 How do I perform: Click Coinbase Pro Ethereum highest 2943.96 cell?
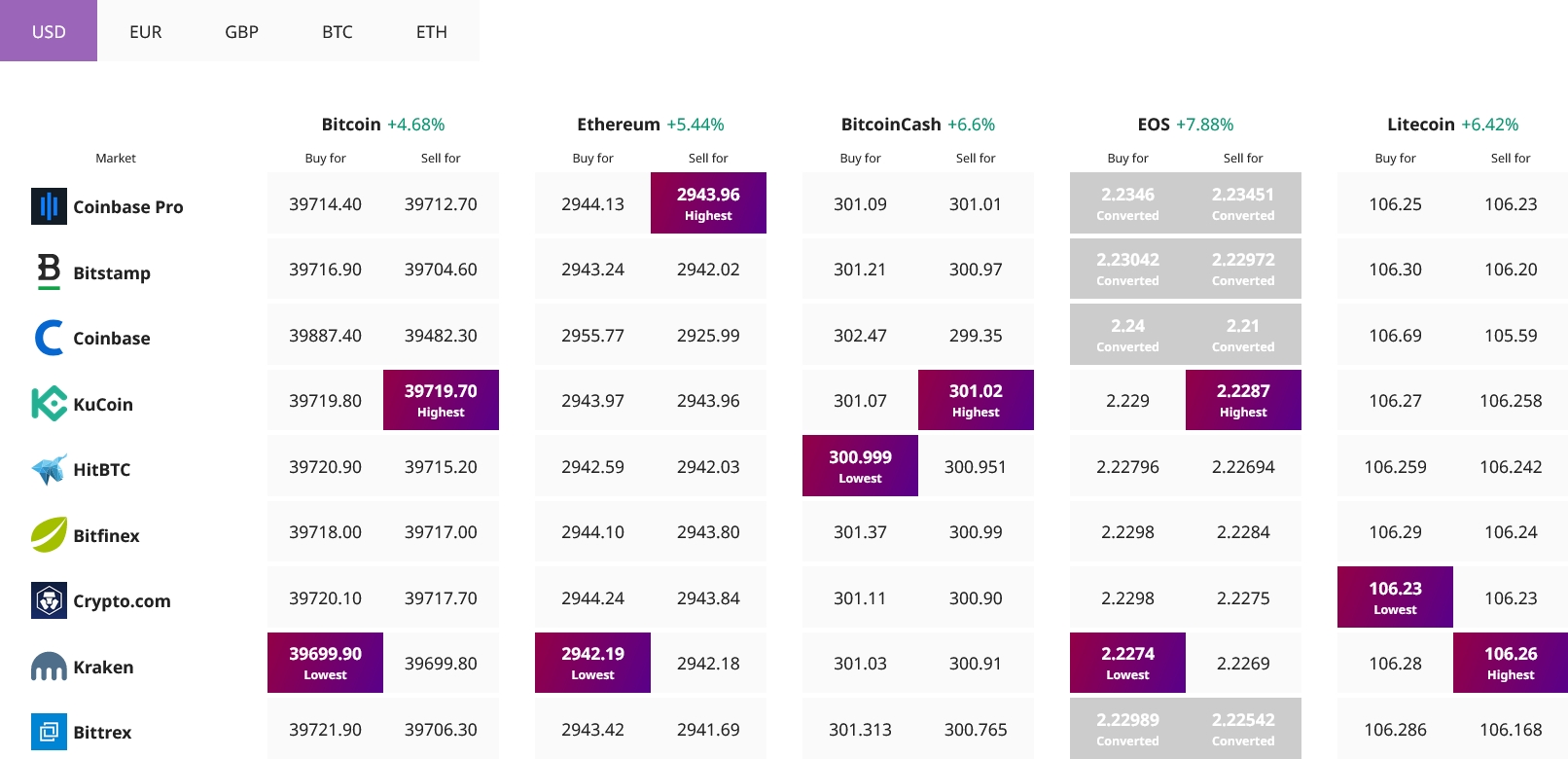[708, 203]
